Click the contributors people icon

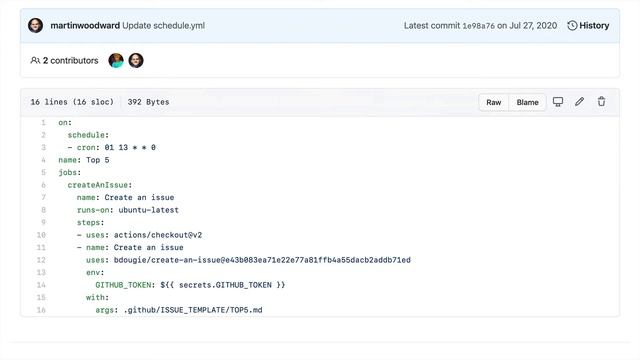[x=35, y=60]
